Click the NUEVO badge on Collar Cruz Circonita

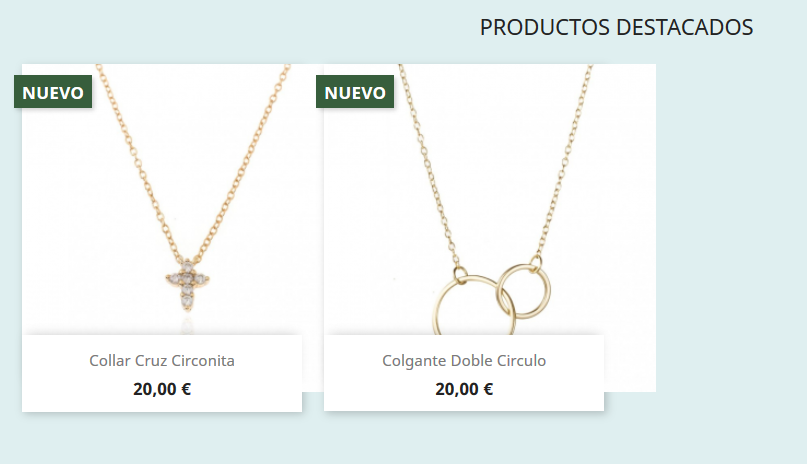click(x=53, y=92)
